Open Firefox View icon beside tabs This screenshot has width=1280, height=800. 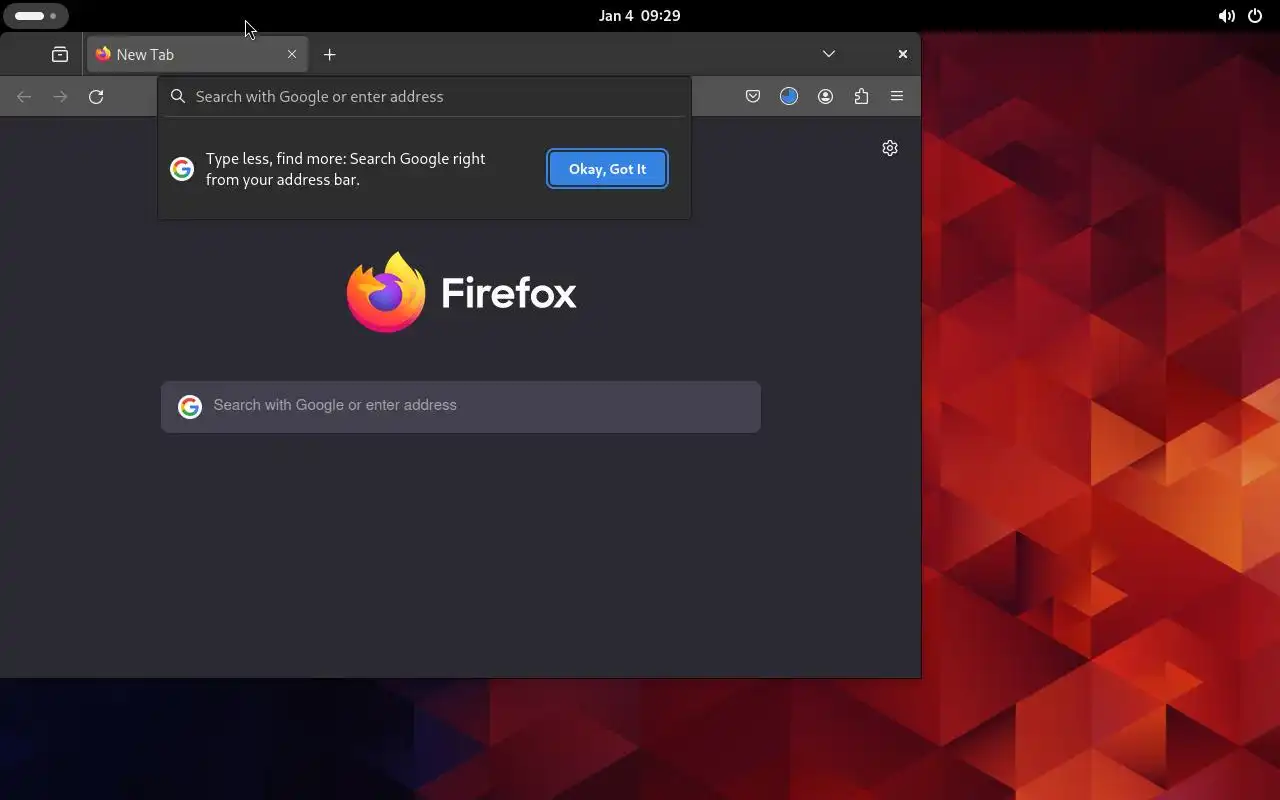(60, 54)
